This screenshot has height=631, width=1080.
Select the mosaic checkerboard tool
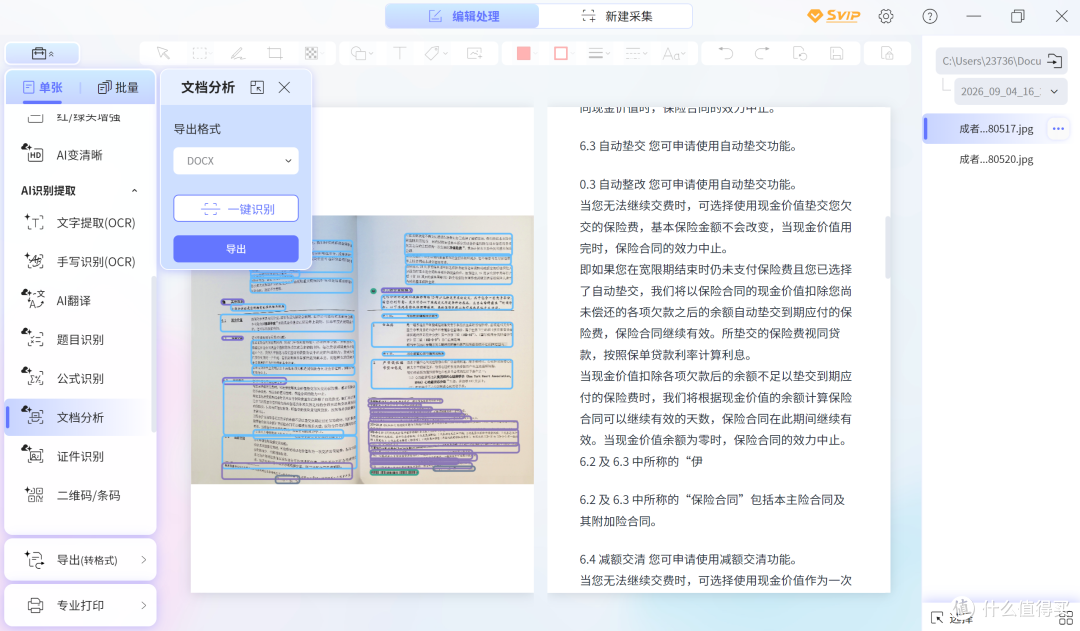pos(311,53)
